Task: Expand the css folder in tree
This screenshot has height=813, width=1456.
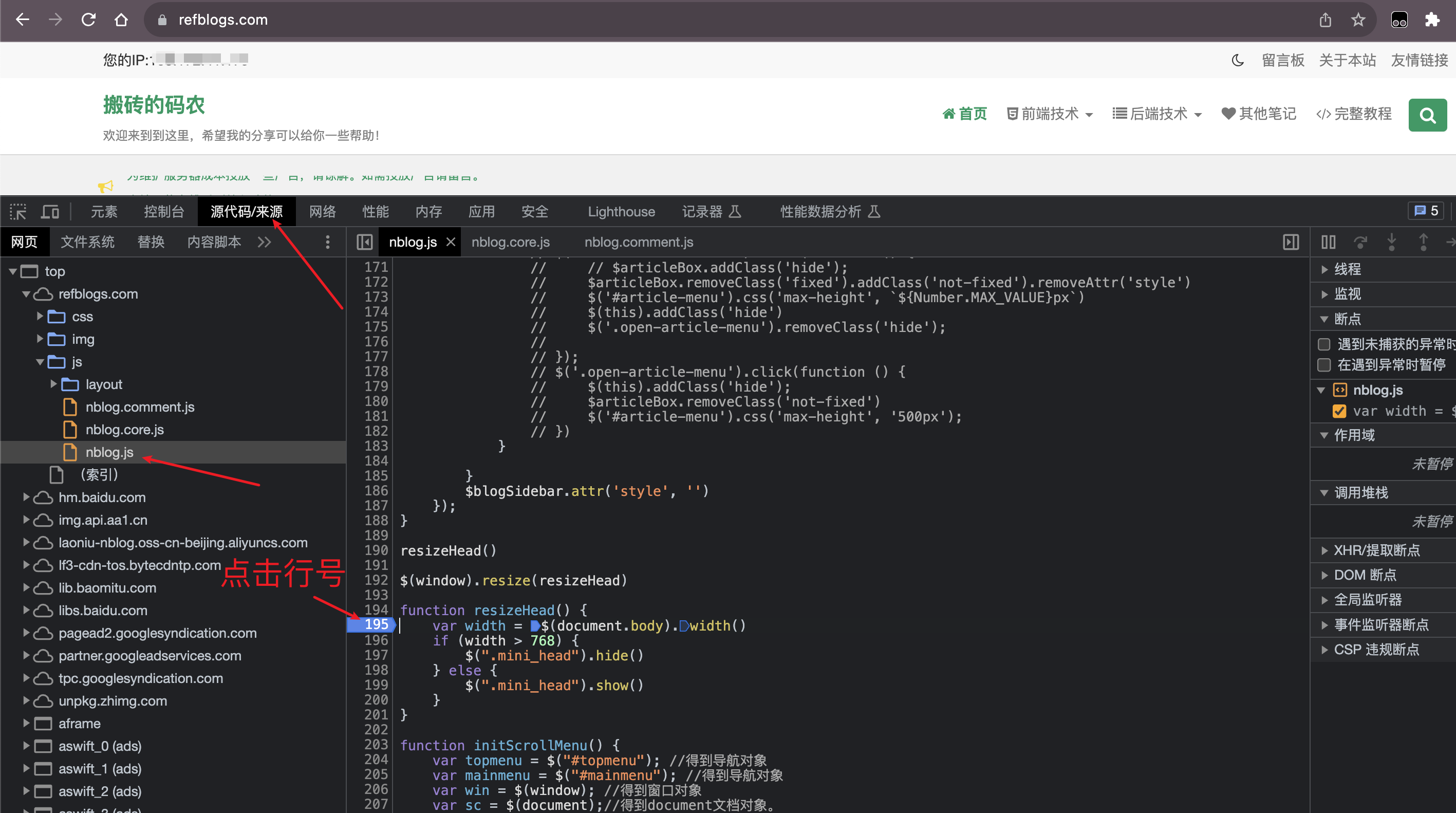Action: point(40,317)
